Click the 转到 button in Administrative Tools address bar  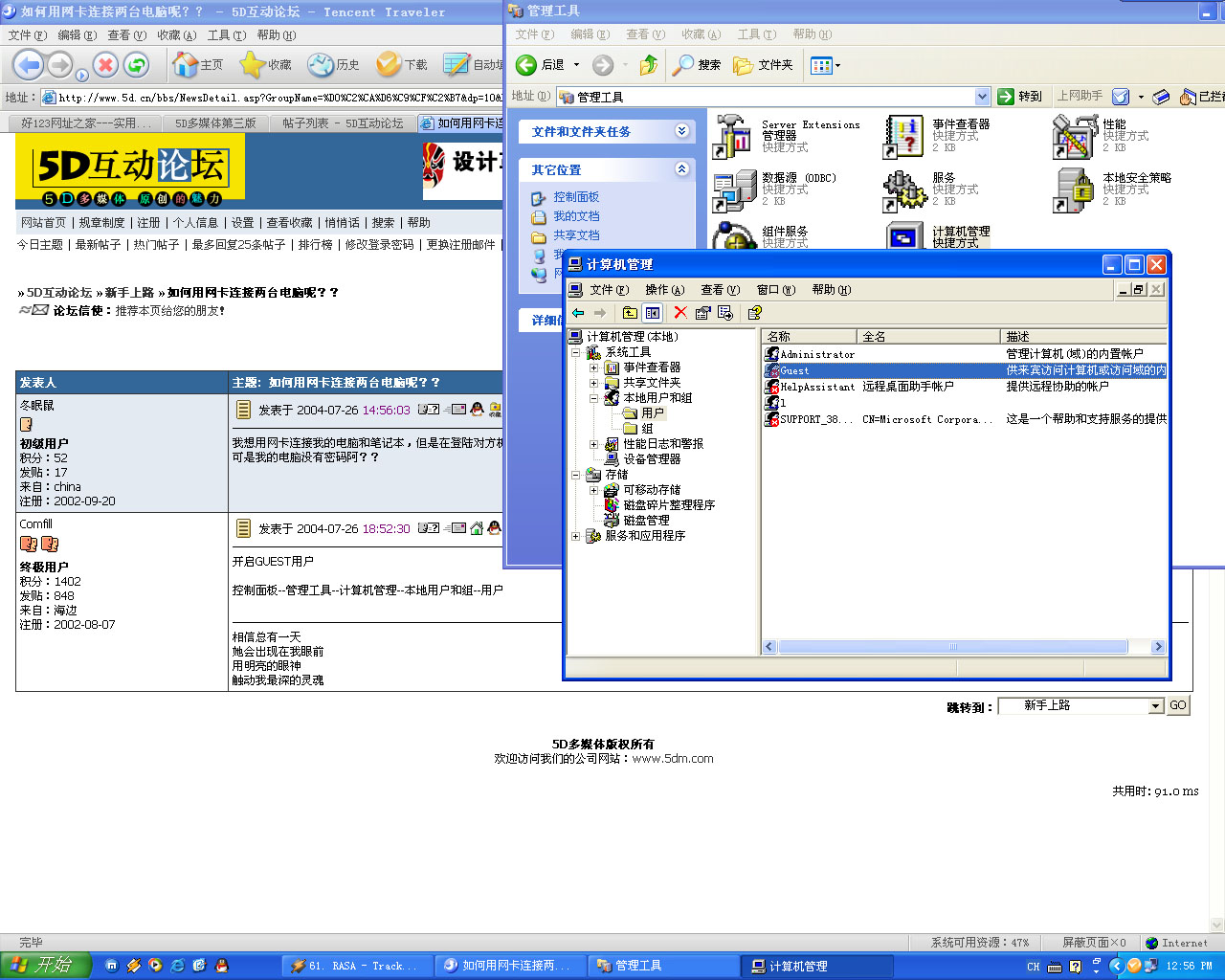[x=1019, y=97]
